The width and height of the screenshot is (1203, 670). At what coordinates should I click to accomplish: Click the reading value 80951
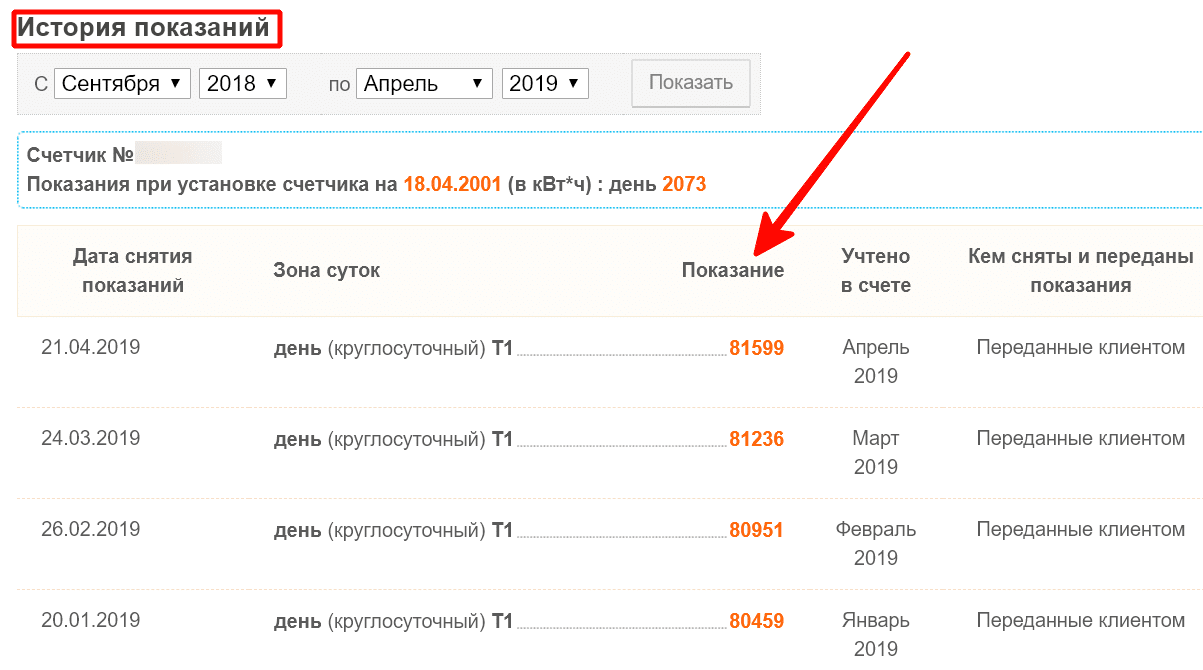click(756, 530)
